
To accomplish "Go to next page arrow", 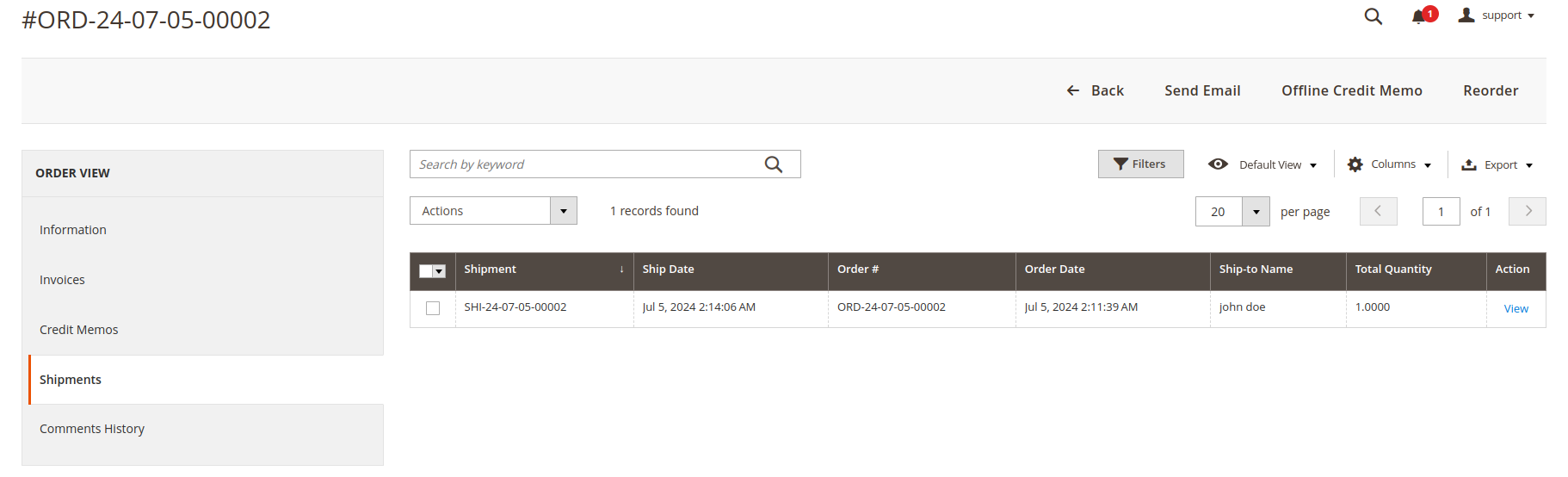I will 1528,211.
